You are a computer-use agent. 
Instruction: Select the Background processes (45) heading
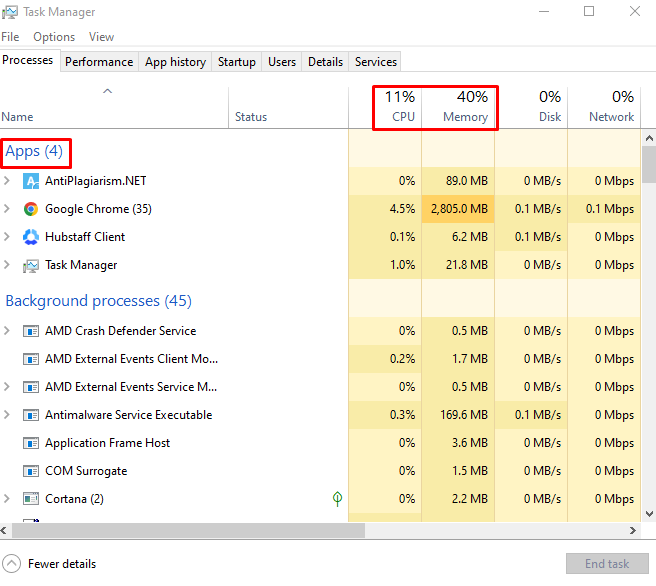[x=99, y=301]
